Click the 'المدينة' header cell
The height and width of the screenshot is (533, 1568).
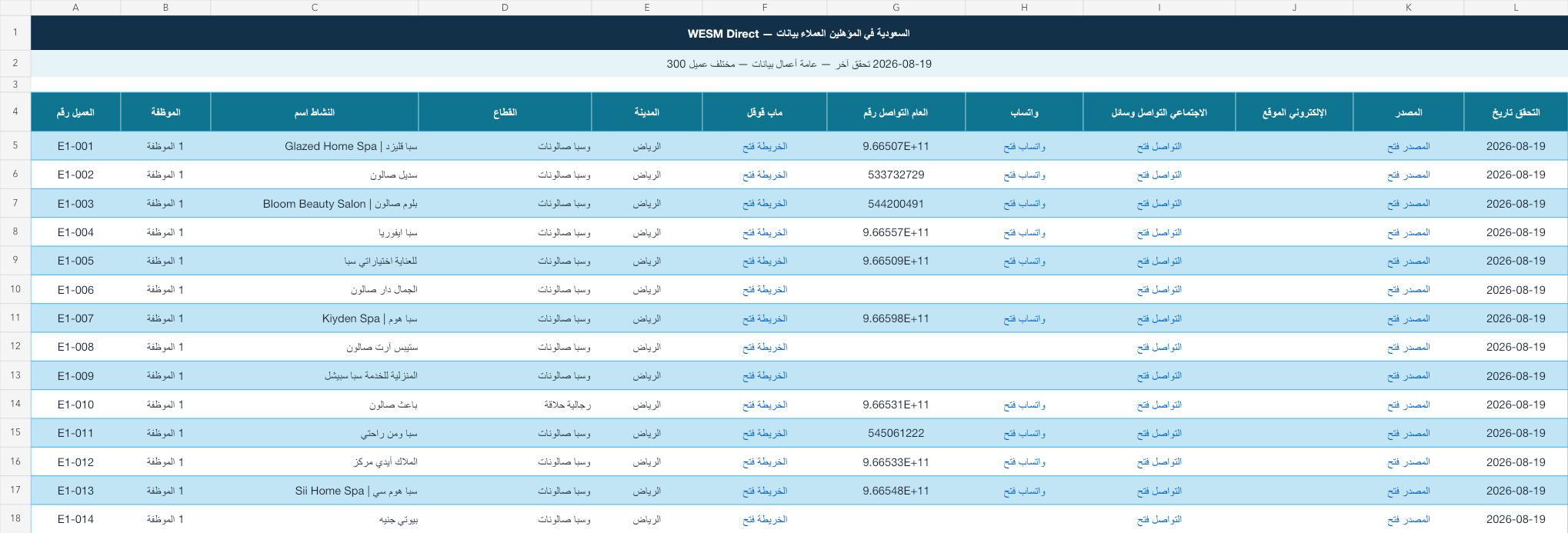646,112
